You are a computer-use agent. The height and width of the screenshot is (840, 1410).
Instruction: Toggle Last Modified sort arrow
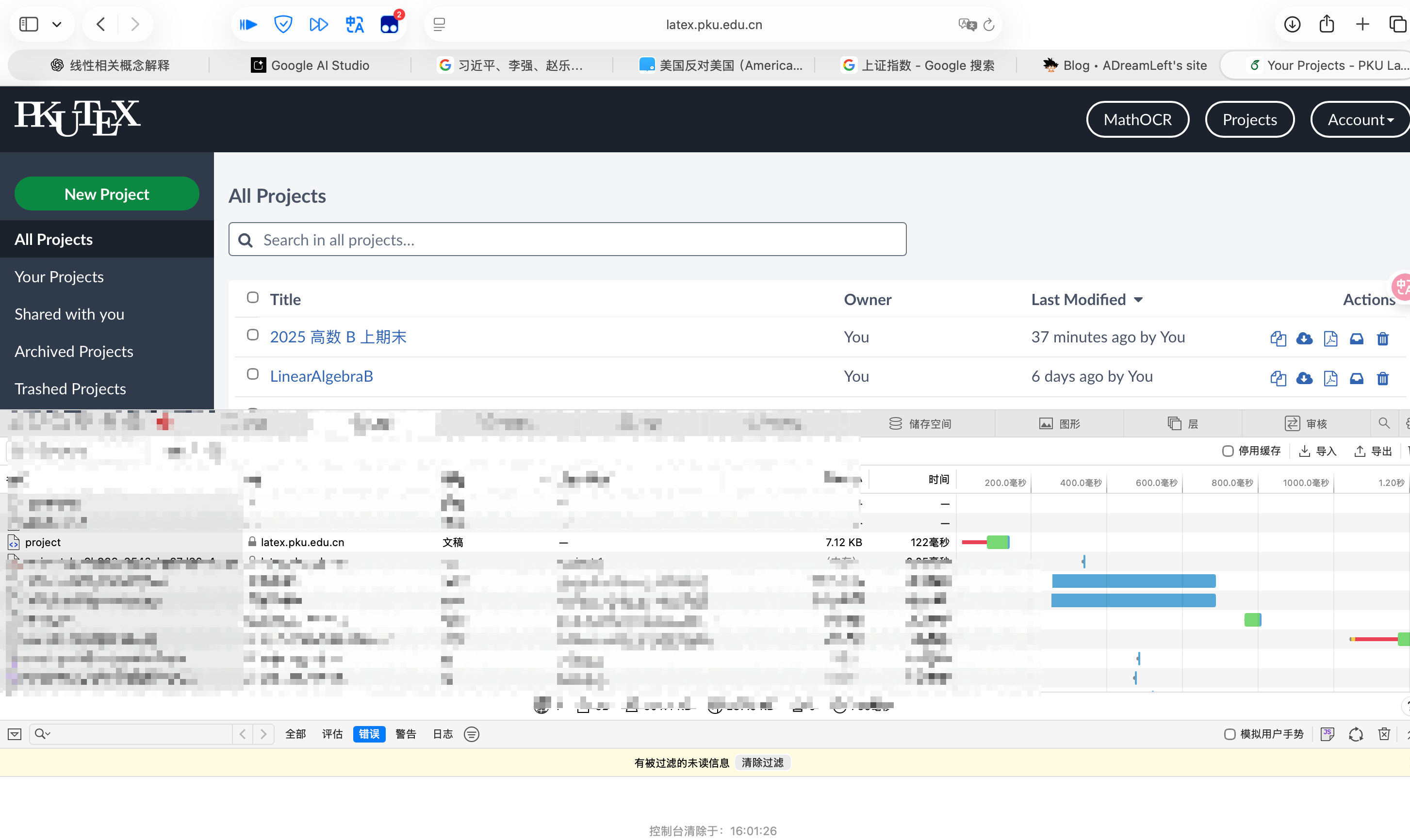point(1138,300)
